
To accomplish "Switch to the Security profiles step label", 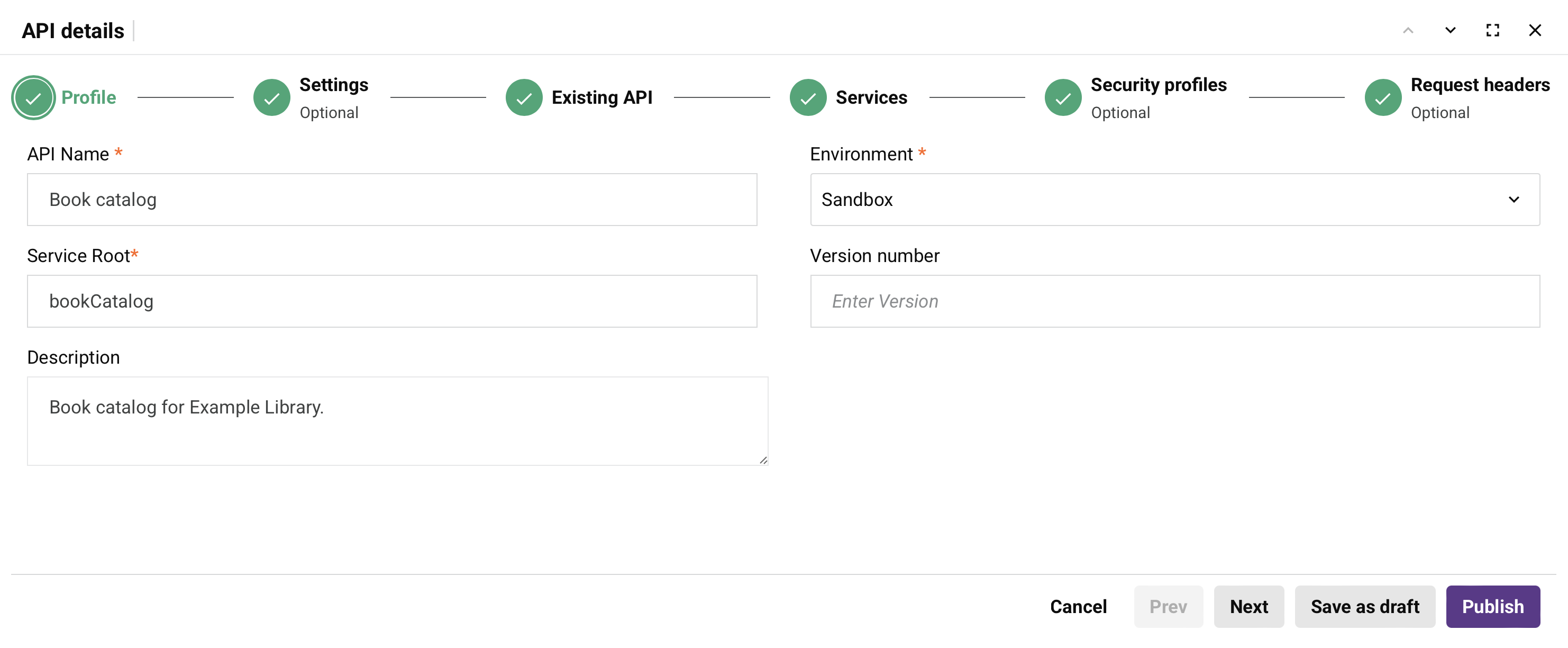I will [x=1159, y=85].
